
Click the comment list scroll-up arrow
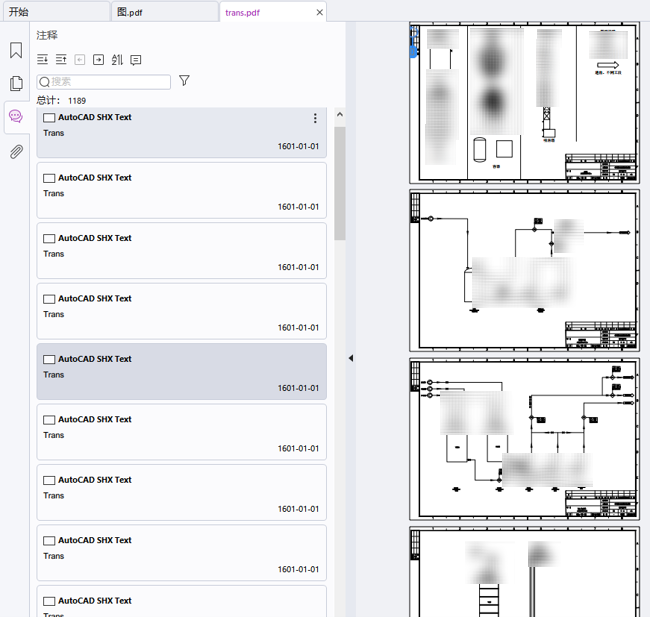coord(340,114)
